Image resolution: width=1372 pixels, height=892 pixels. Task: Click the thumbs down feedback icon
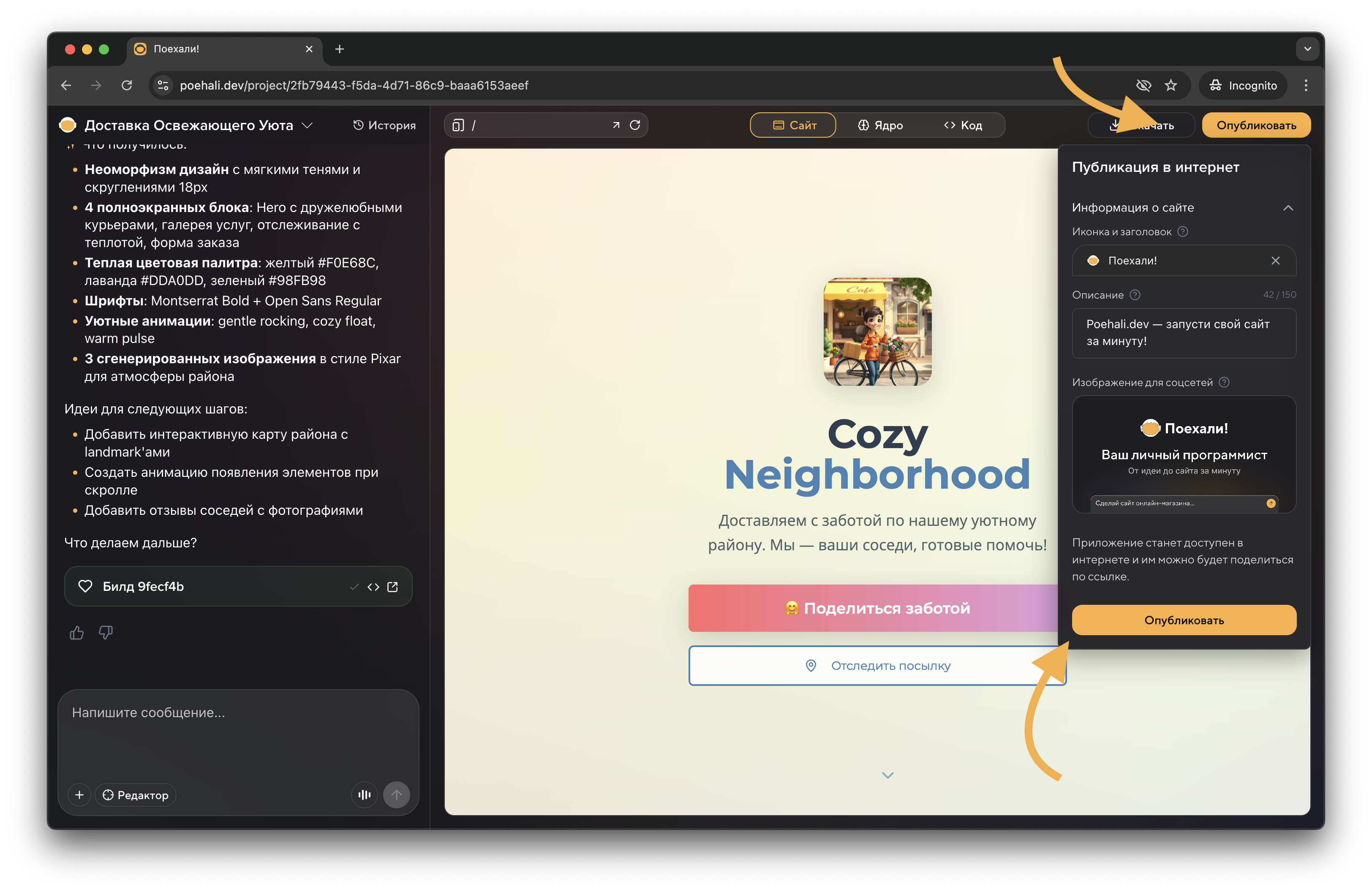coord(106,633)
